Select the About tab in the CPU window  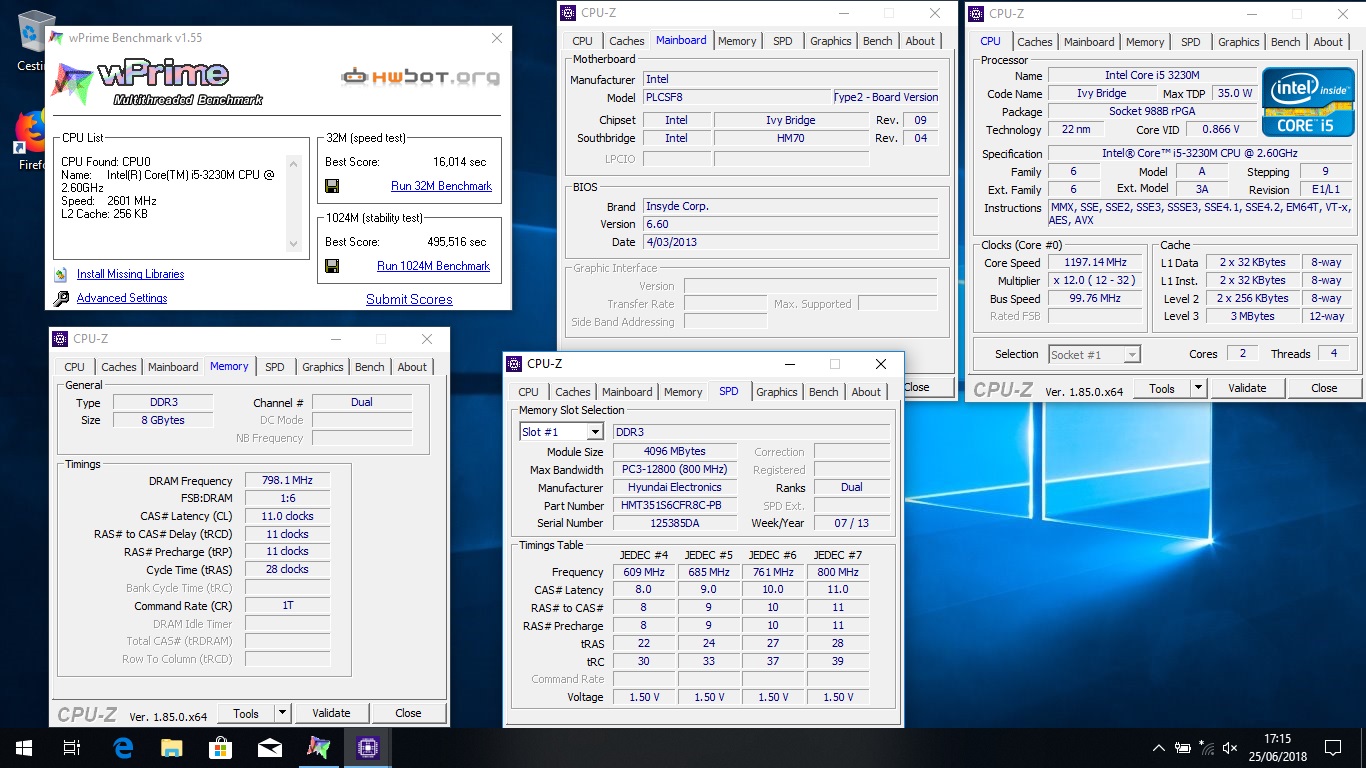1328,42
